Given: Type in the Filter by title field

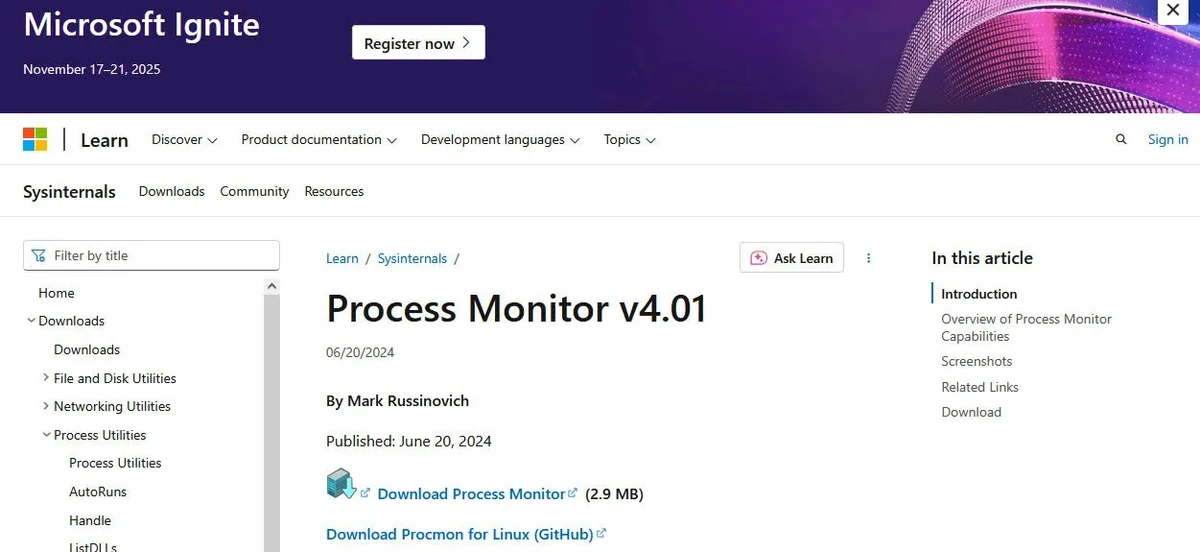Looking at the screenshot, I should tap(160, 255).
